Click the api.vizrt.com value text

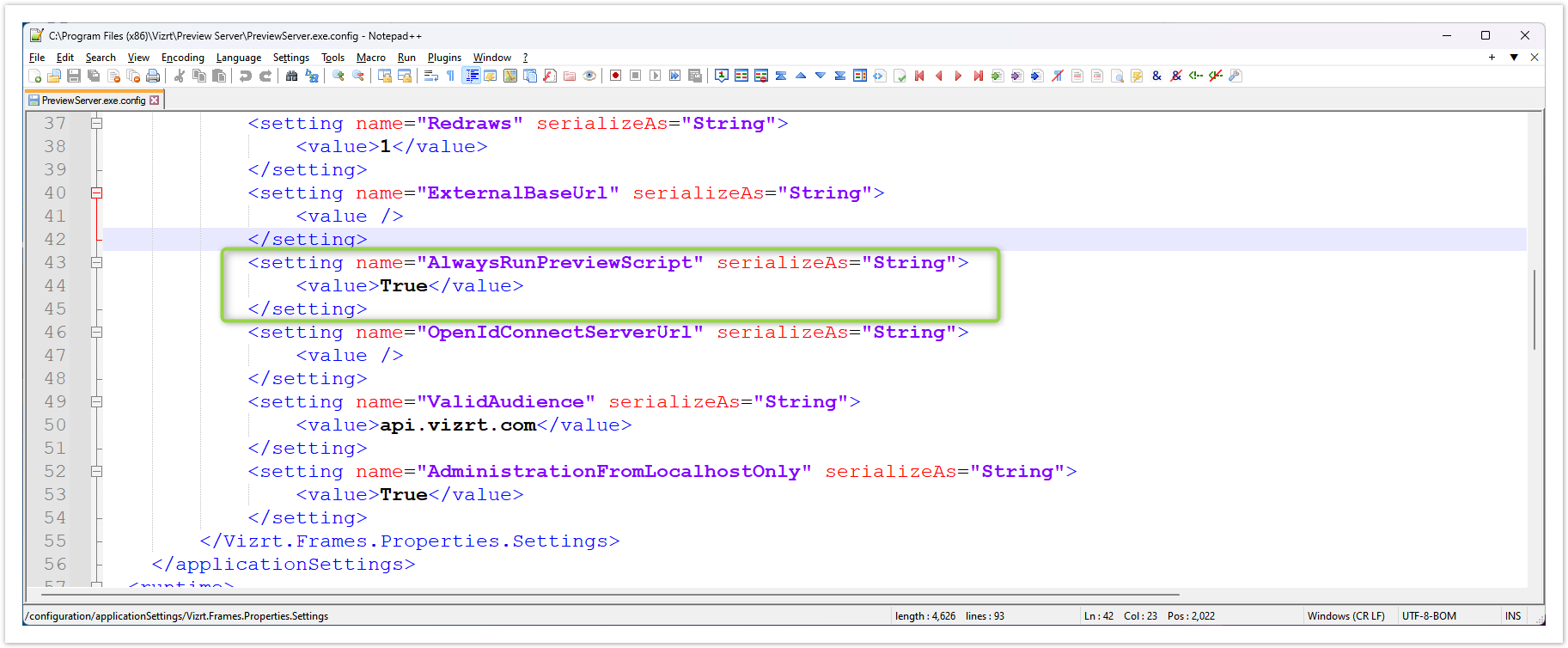(458, 425)
